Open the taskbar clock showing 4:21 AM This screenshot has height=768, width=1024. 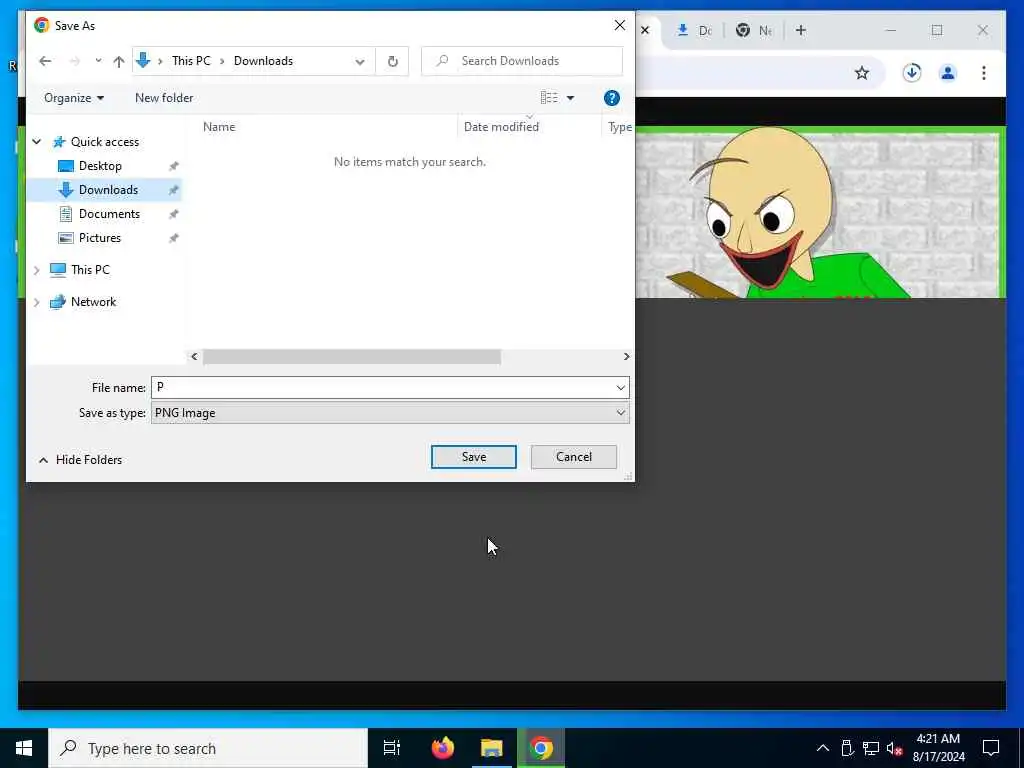point(938,748)
